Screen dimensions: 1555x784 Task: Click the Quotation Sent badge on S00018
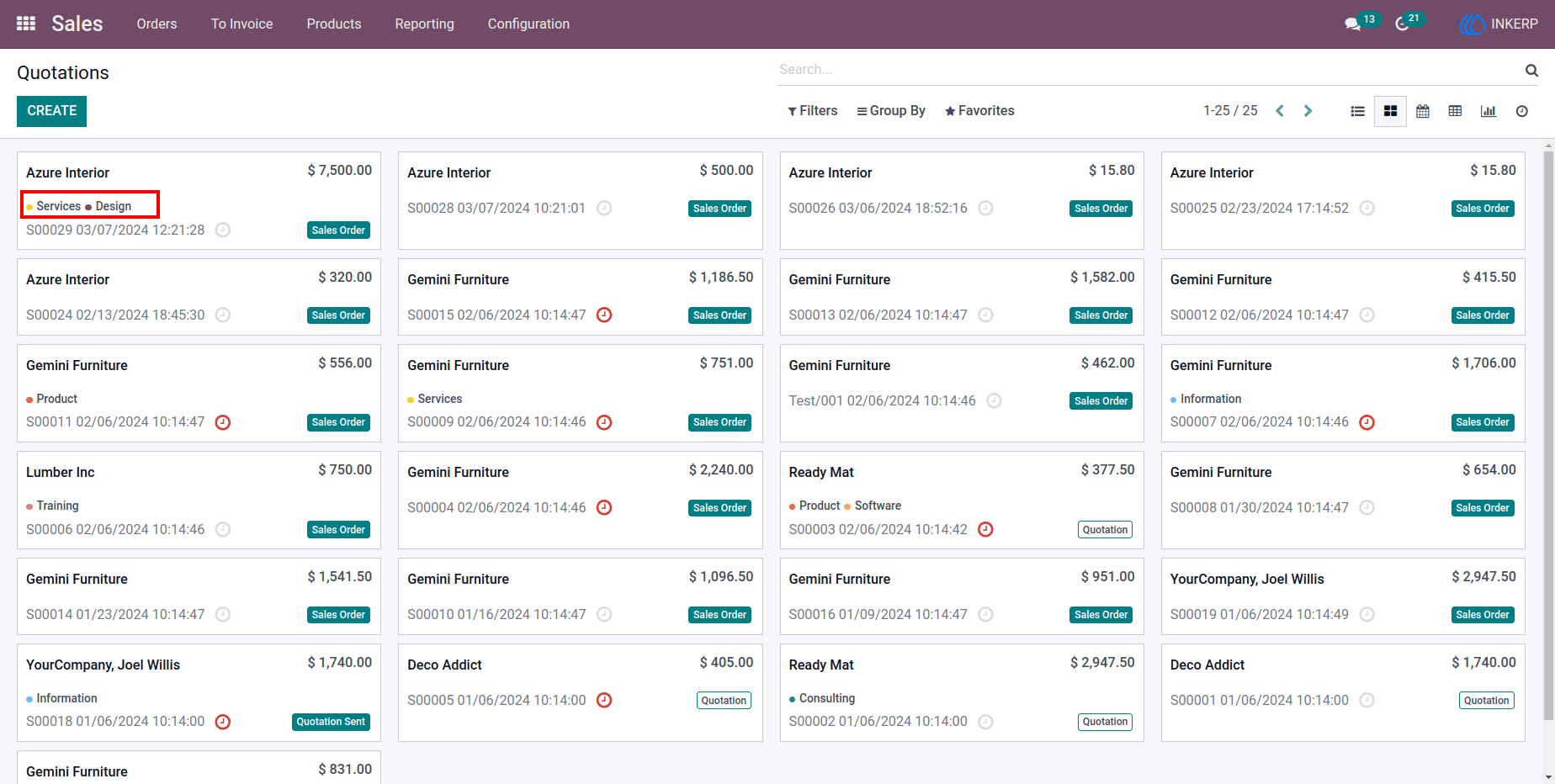pos(331,722)
